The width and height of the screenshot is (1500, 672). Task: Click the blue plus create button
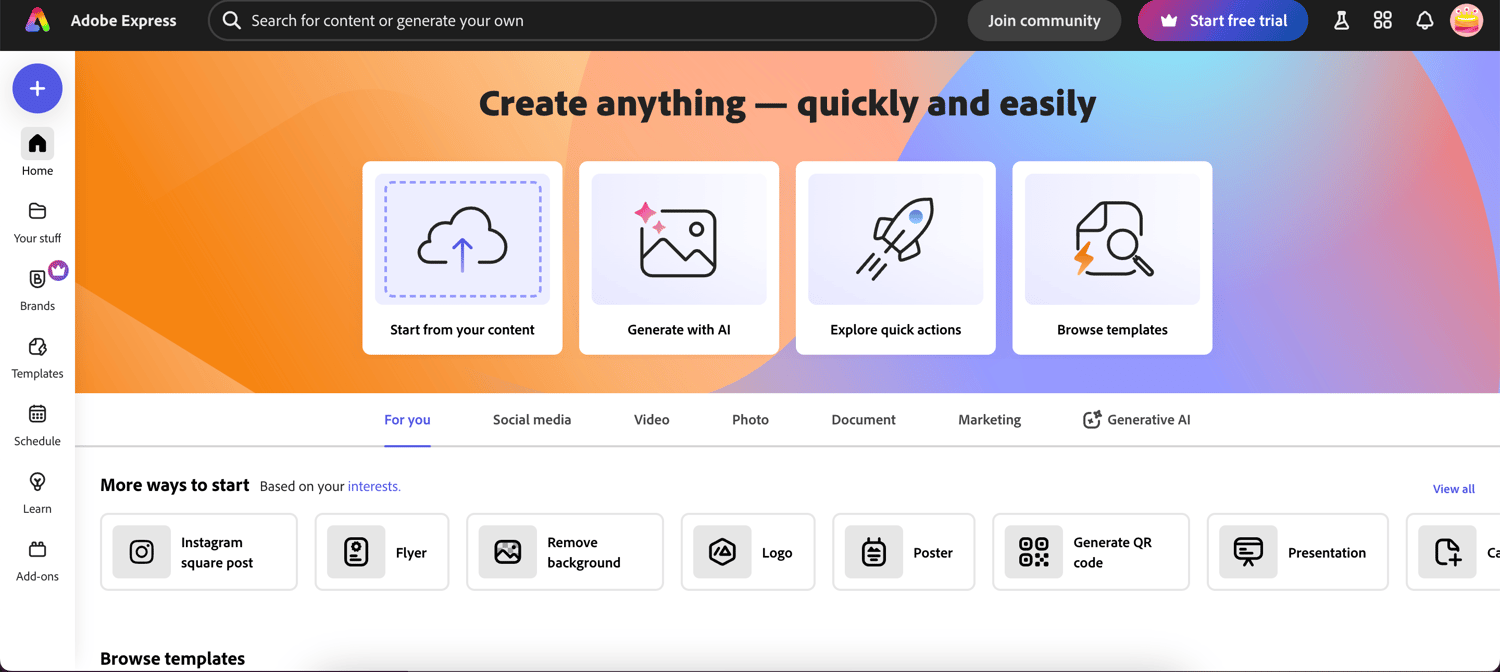[37, 89]
